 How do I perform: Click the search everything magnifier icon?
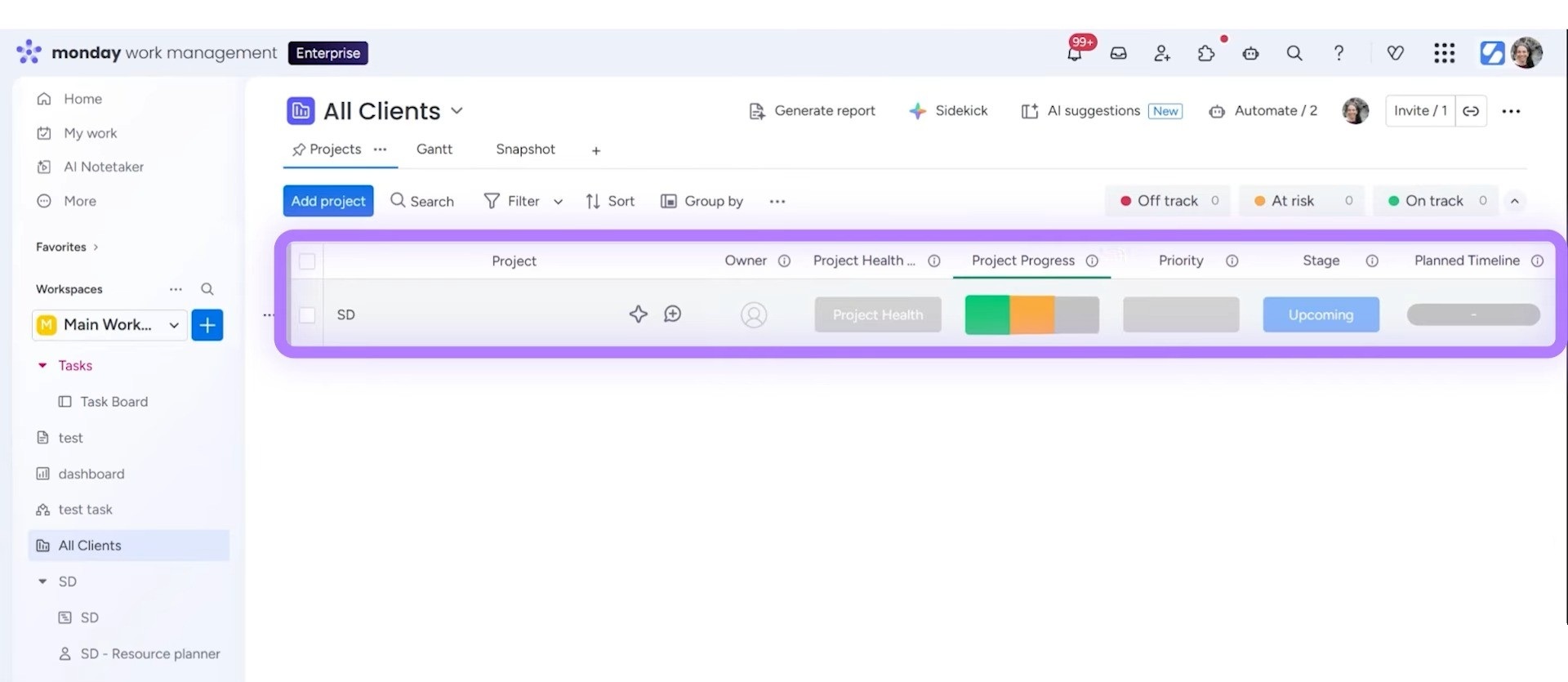1294,54
